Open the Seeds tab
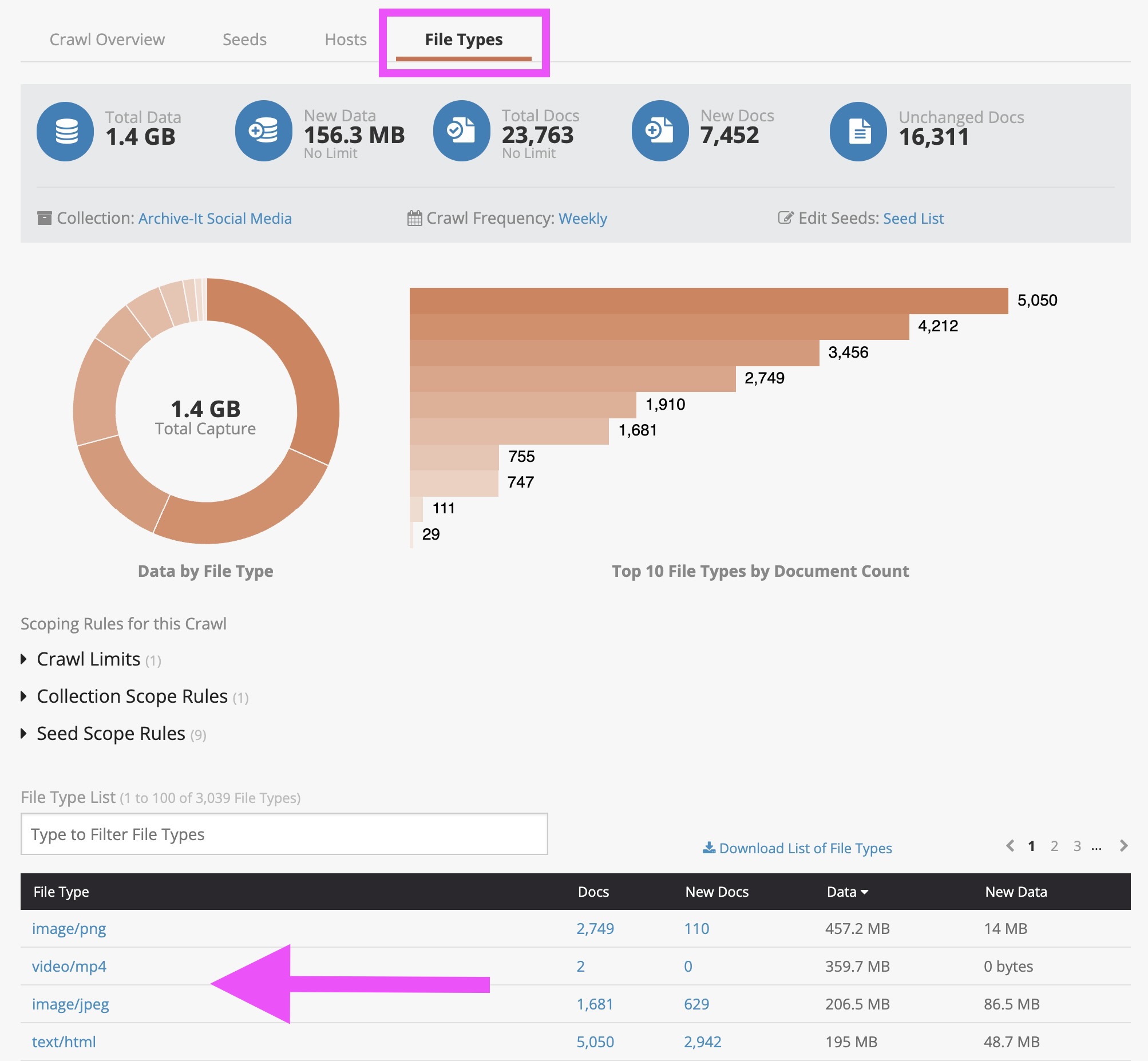This screenshot has height=1061, width=1148. click(244, 39)
